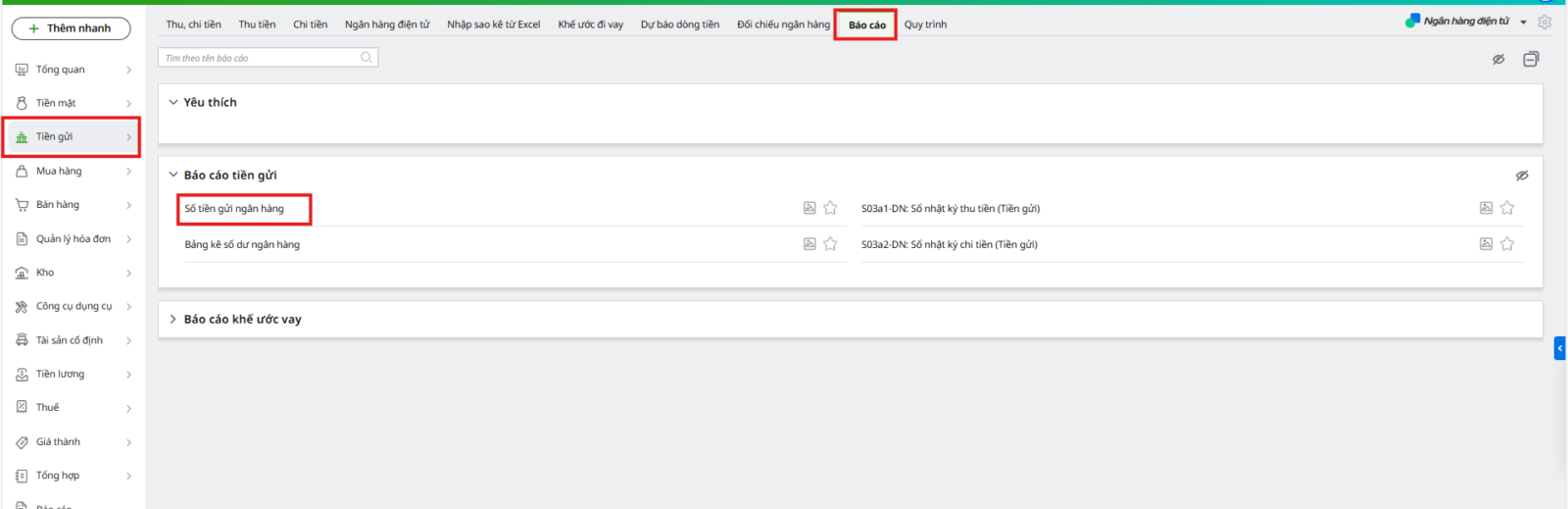Click the blue side panel arrow handle

tap(1559, 348)
